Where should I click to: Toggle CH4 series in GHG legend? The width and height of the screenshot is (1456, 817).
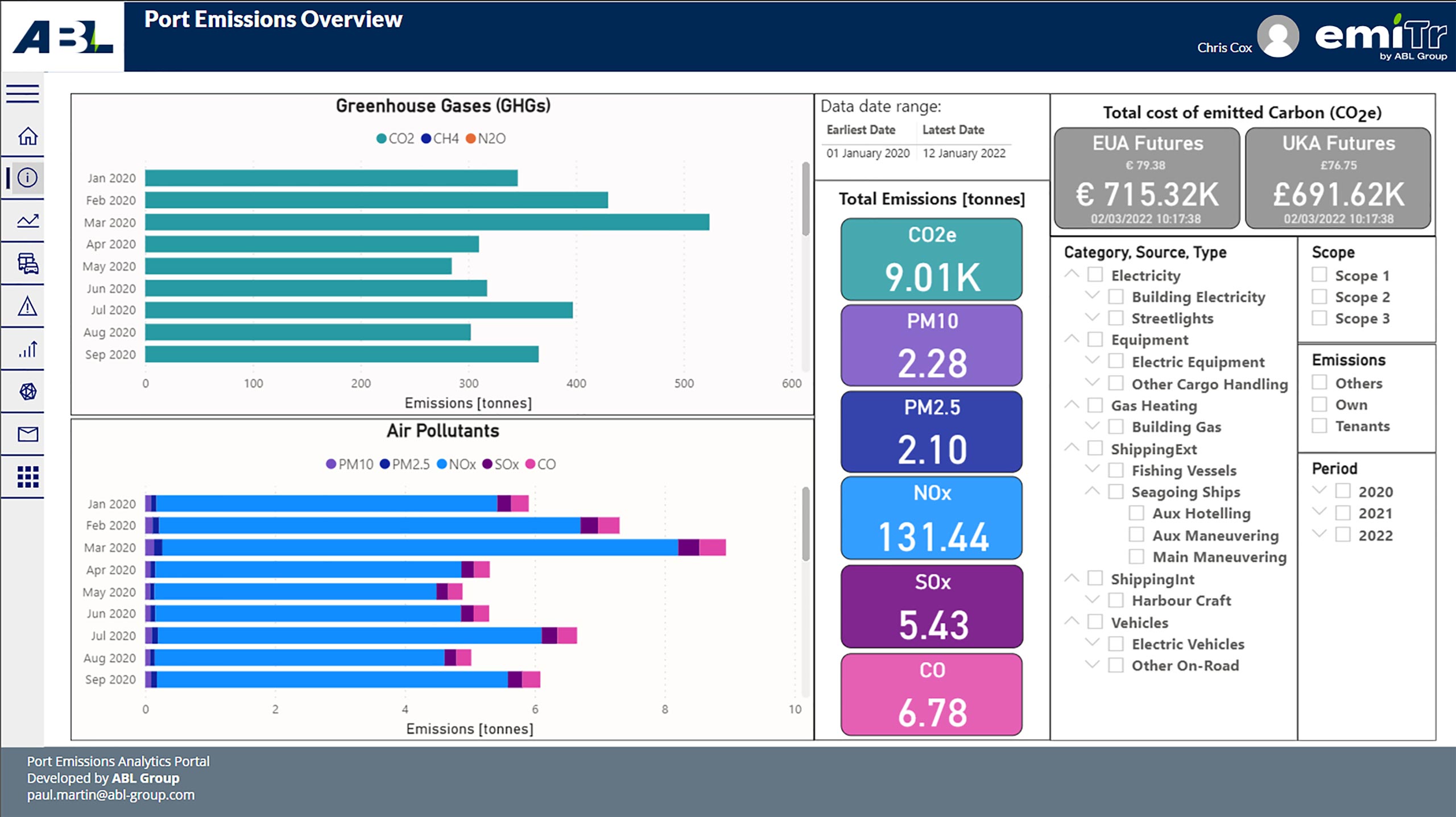pos(440,139)
